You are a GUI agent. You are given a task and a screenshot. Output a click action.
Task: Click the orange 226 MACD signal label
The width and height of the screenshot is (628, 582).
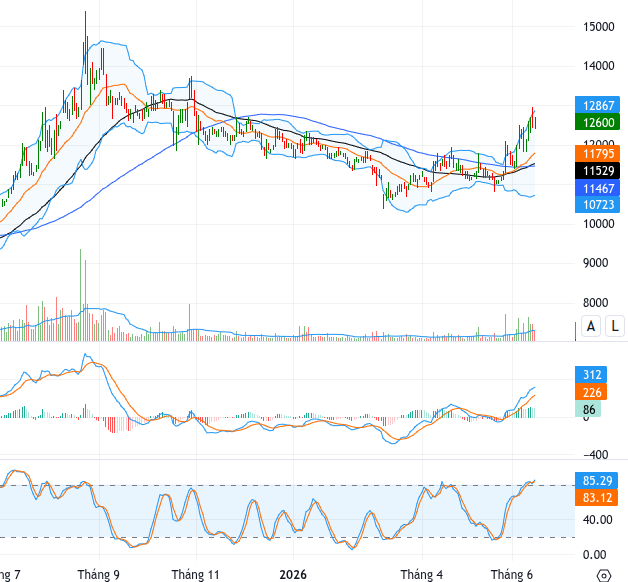[591, 392]
